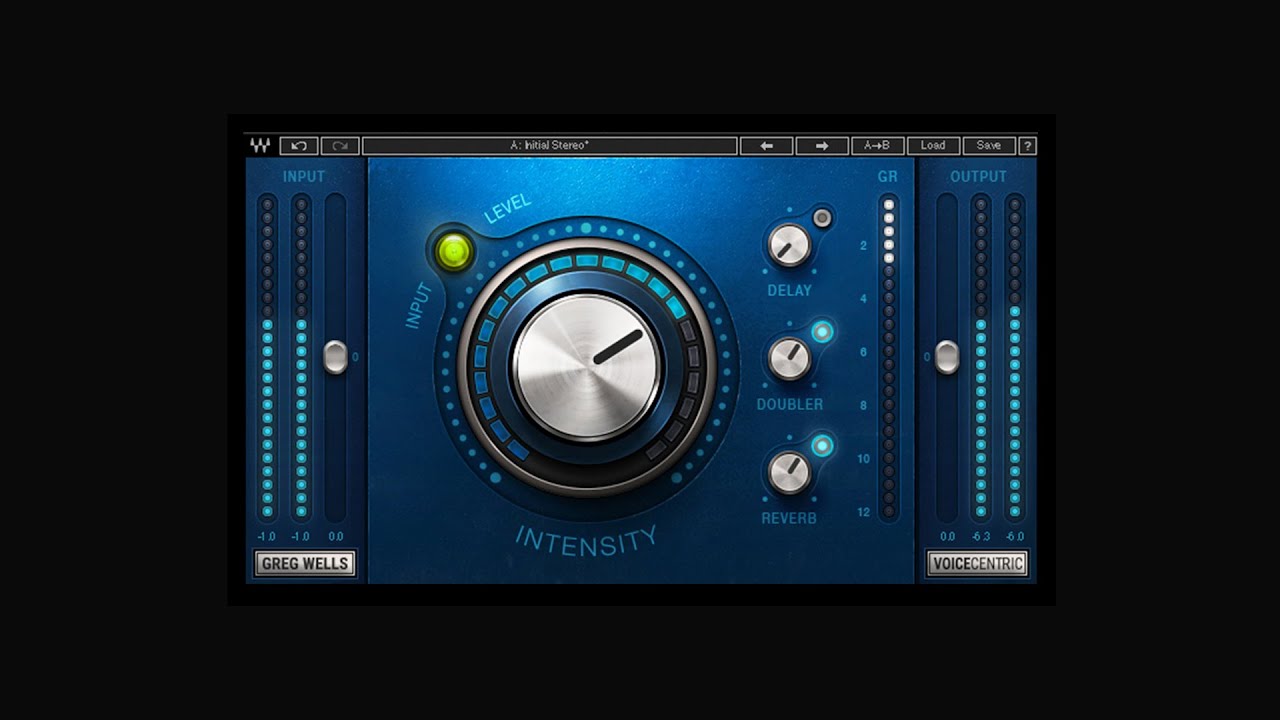The image size is (1280, 720).
Task: Click the INPUT section heading
Action: tap(304, 177)
